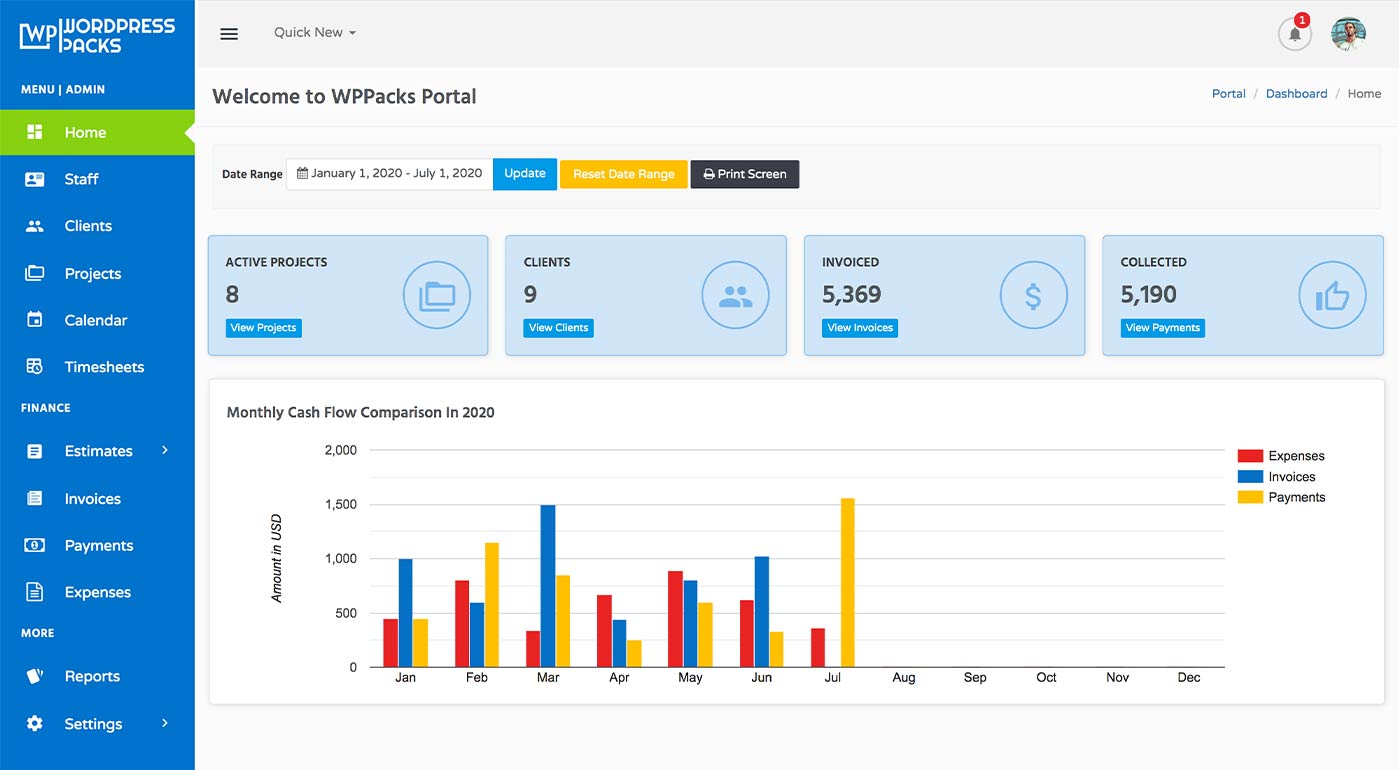Image resolution: width=1399 pixels, height=770 pixels.
Task: Open the Calendar from the sidebar
Action: click(33, 319)
